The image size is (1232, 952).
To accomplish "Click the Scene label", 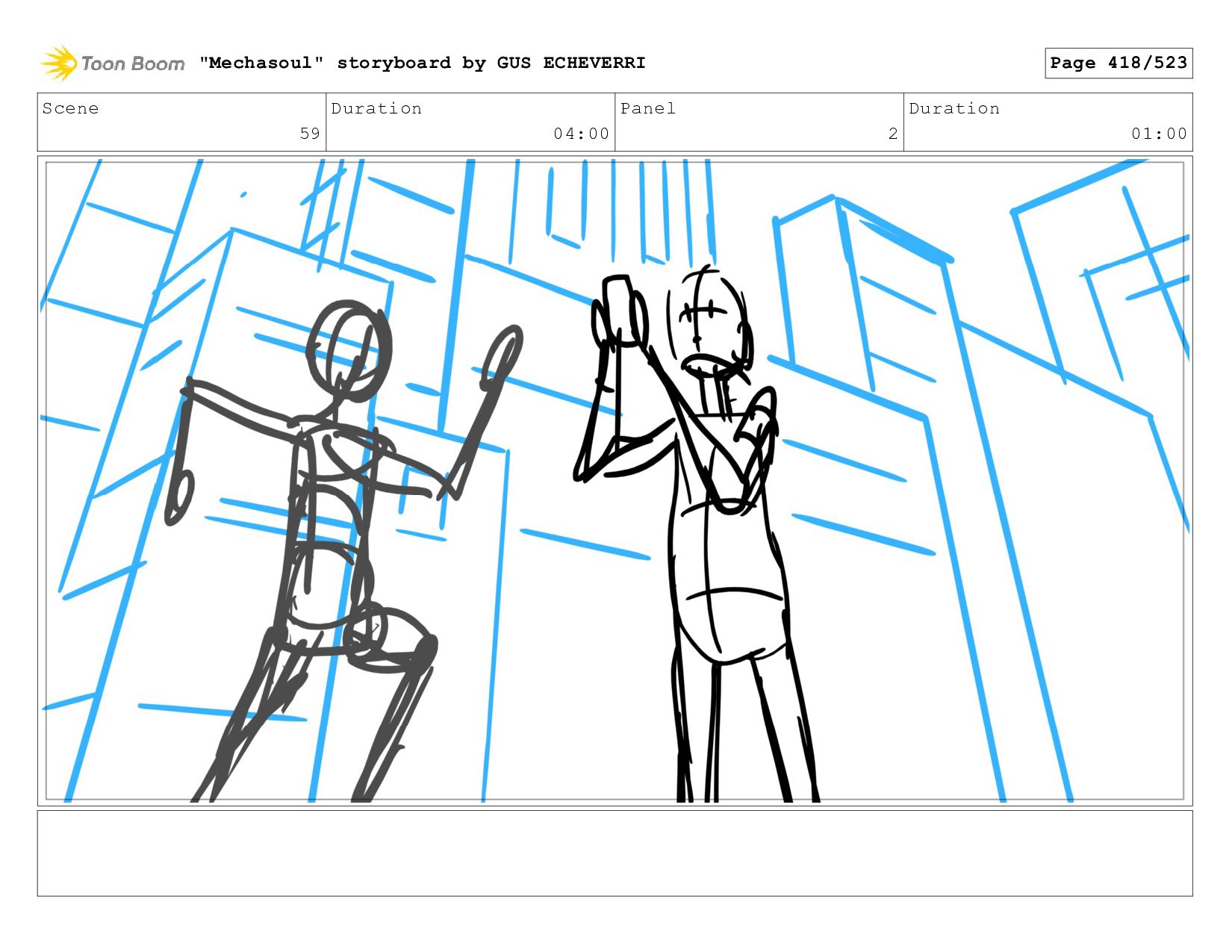I will tap(70, 108).
